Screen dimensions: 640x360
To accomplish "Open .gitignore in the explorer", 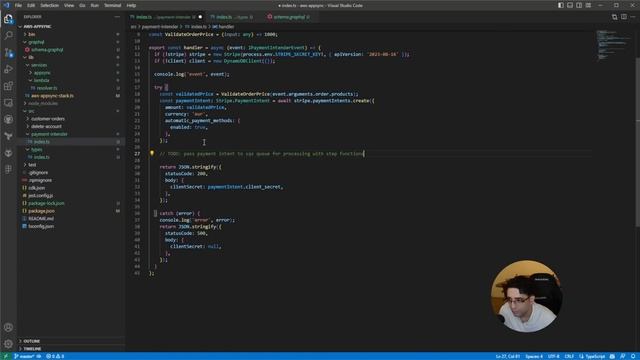I will pos(38,172).
